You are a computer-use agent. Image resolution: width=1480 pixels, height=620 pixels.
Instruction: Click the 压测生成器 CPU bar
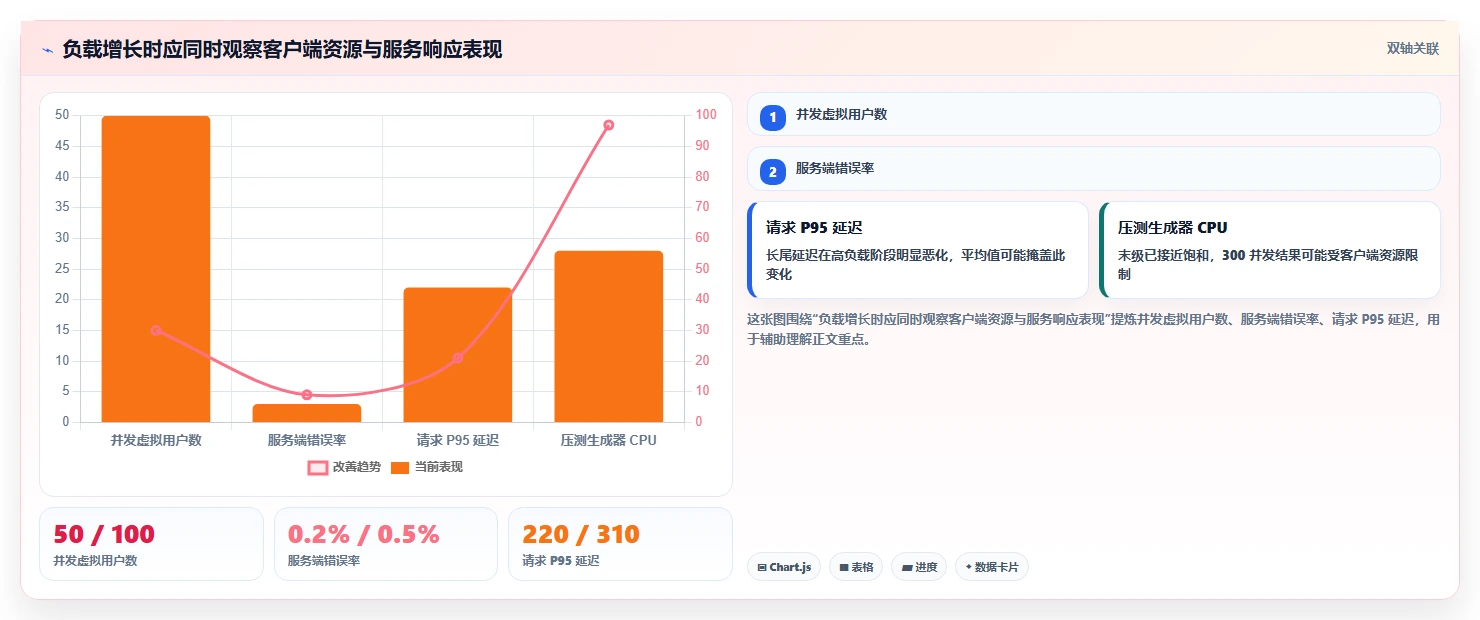(609, 336)
